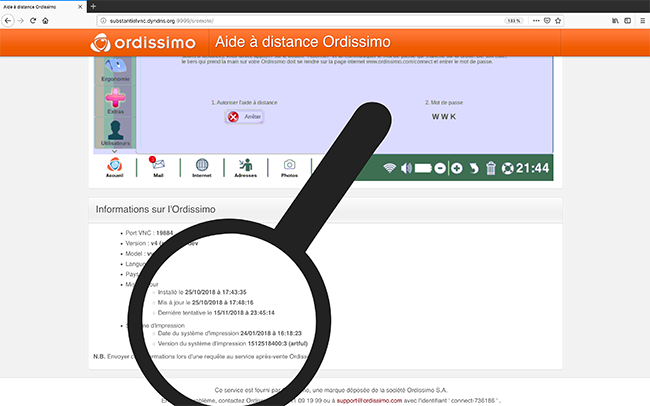This screenshot has width=650, height=406.
Task: Click the lifebuoy help icon
Action: 507,168
